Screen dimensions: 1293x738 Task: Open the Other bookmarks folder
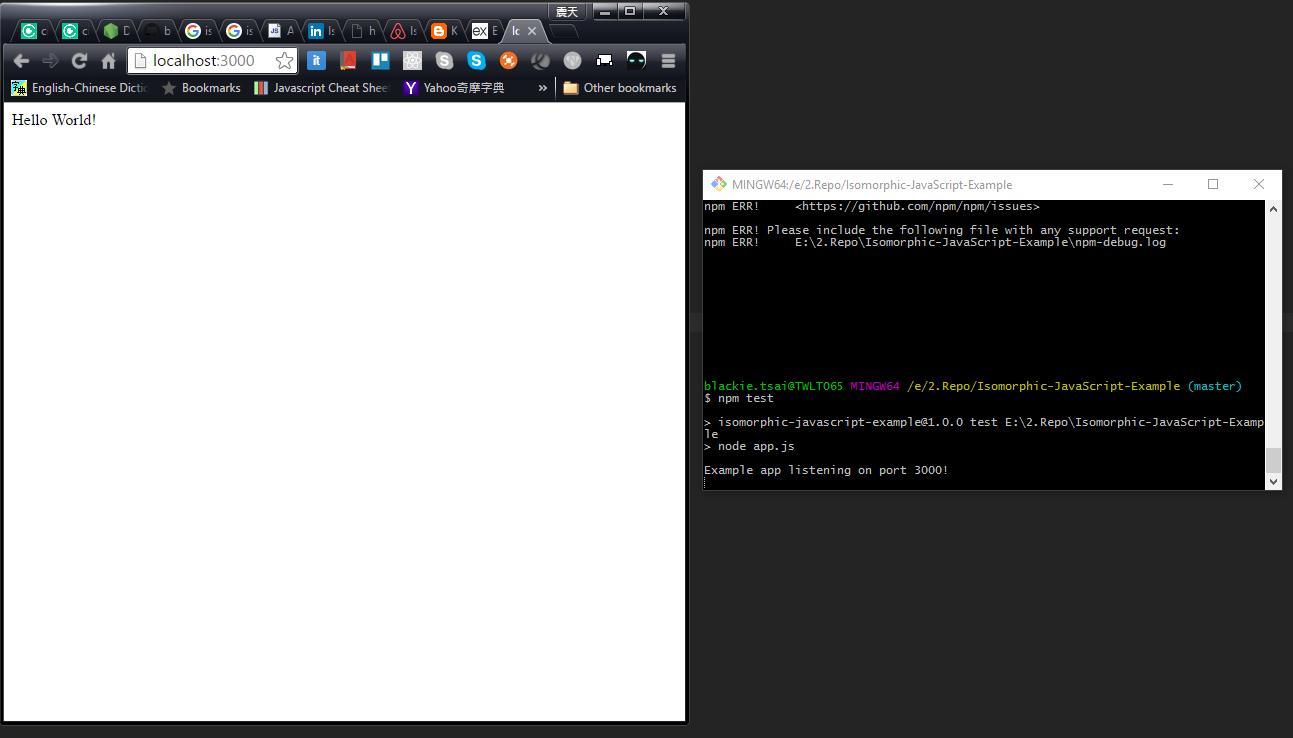point(620,88)
